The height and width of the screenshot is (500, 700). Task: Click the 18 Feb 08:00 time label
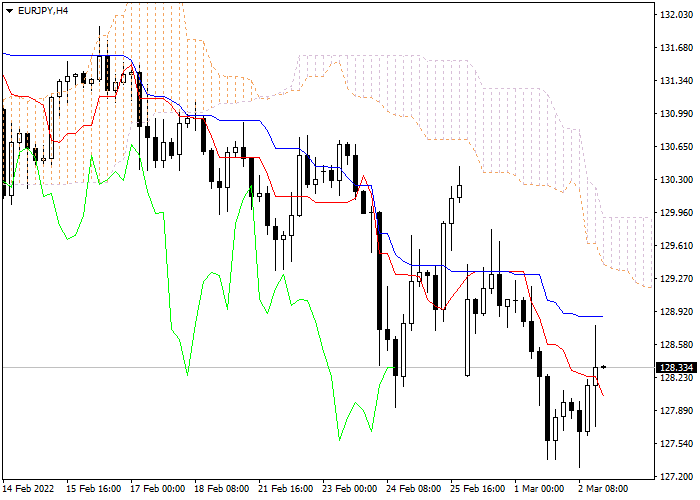tap(222, 489)
